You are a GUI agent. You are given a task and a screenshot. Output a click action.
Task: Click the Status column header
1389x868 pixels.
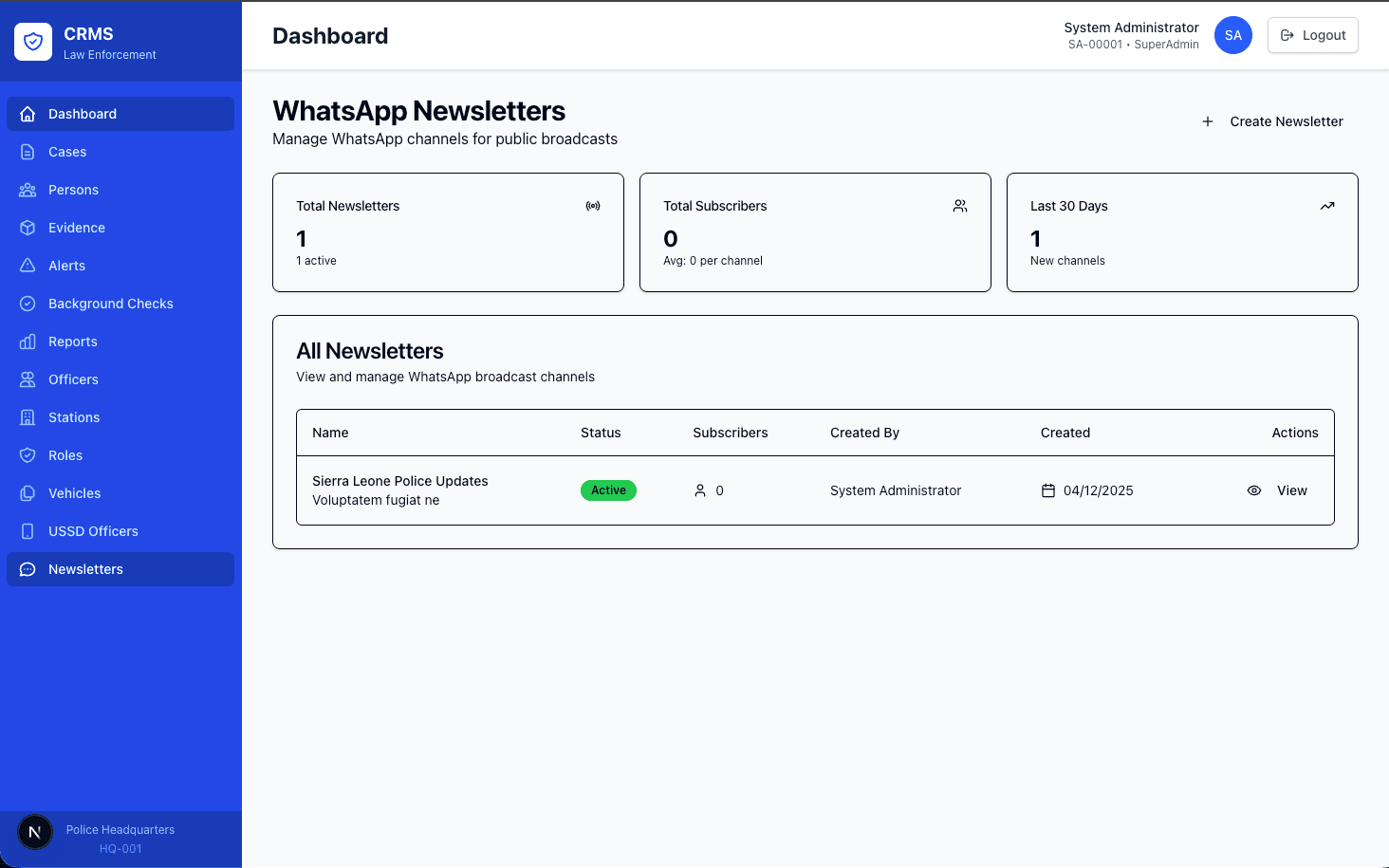pyautogui.click(x=601, y=433)
